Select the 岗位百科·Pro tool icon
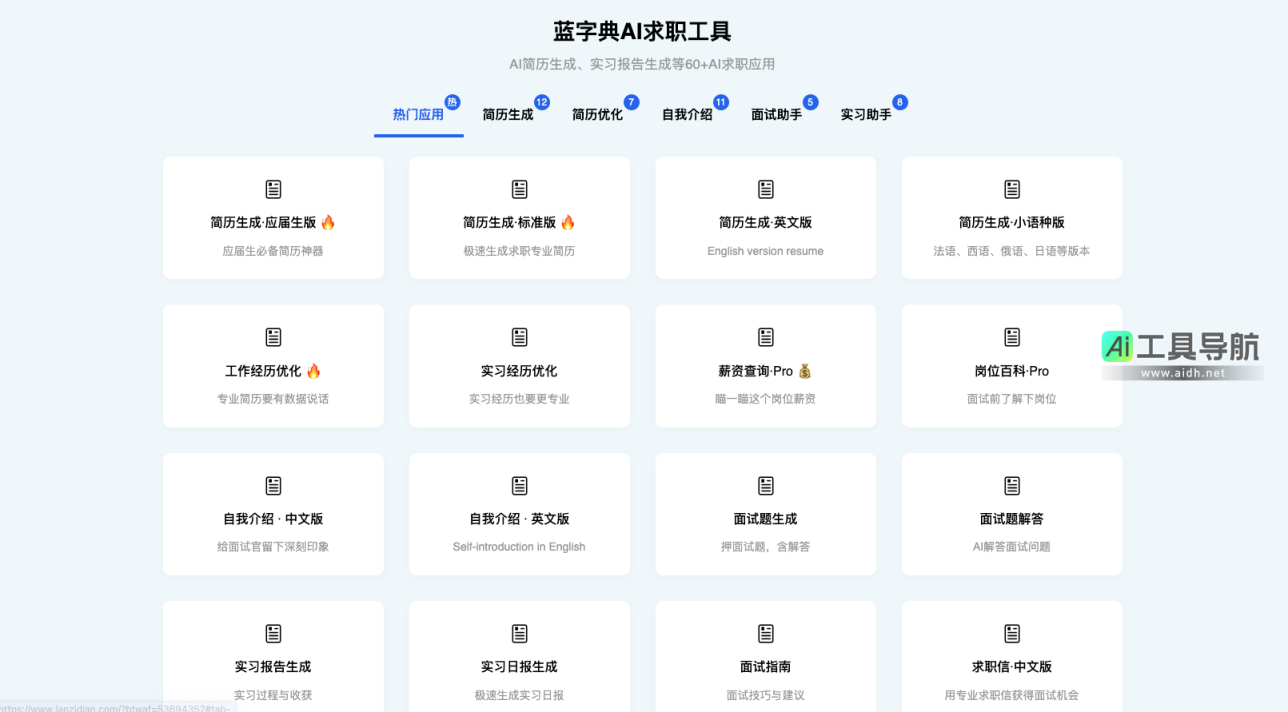 tap(1011, 337)
